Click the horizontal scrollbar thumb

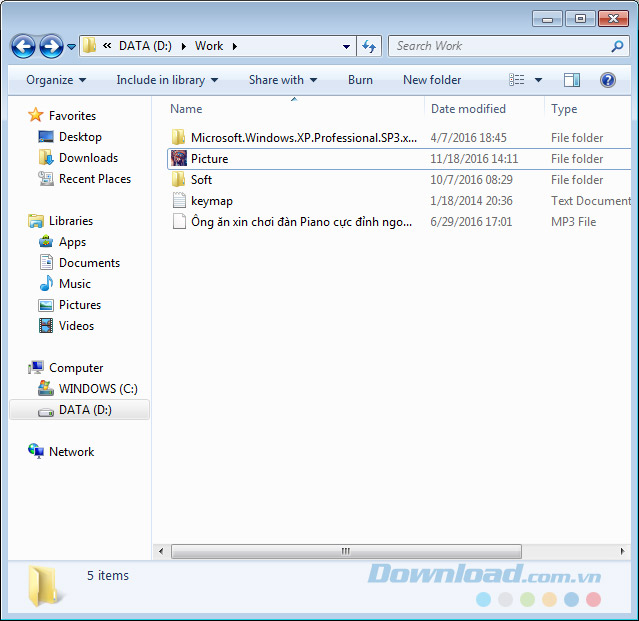(346, 551)
